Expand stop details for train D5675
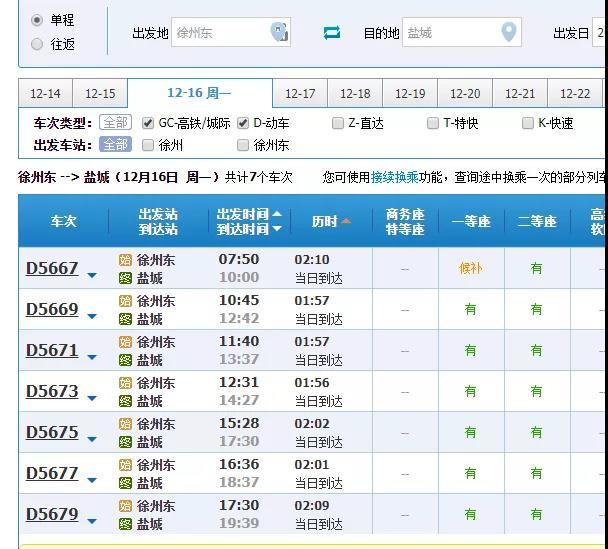 tap(92, 439)
